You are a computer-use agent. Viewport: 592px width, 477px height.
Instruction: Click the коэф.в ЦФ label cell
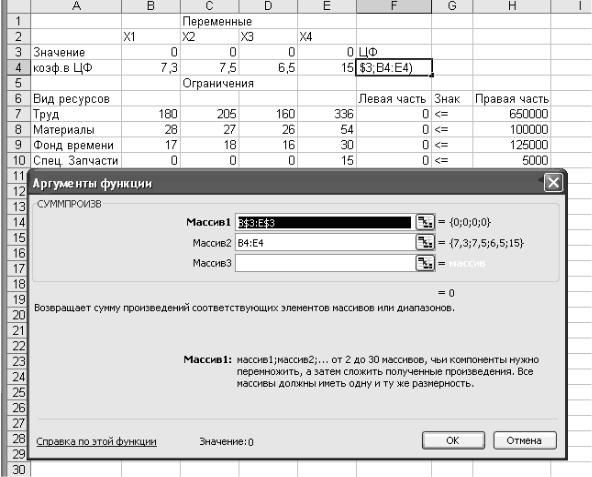pos(76,68)
